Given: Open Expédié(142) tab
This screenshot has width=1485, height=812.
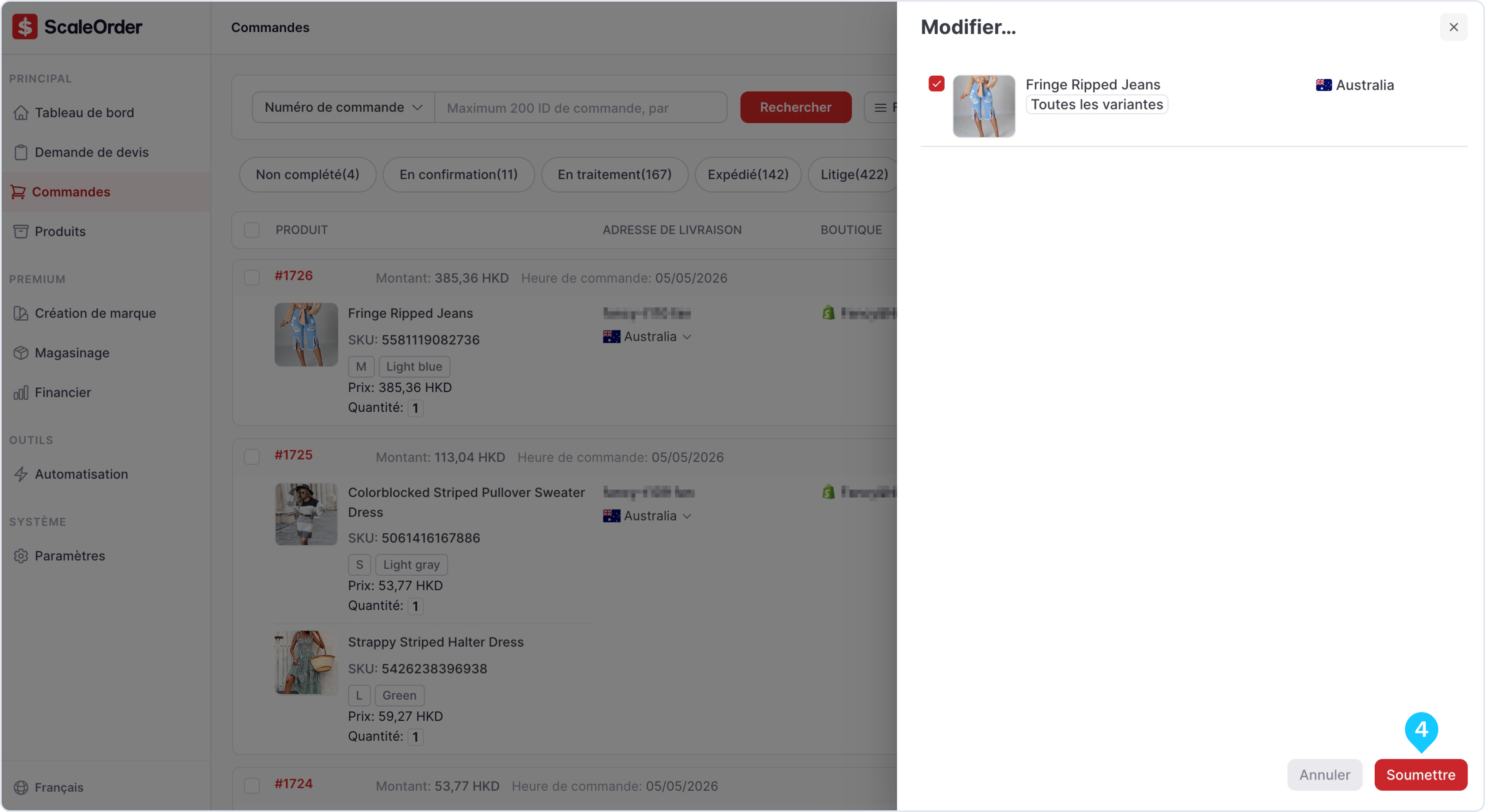Looking at the screenshot, I should (747, 175).
